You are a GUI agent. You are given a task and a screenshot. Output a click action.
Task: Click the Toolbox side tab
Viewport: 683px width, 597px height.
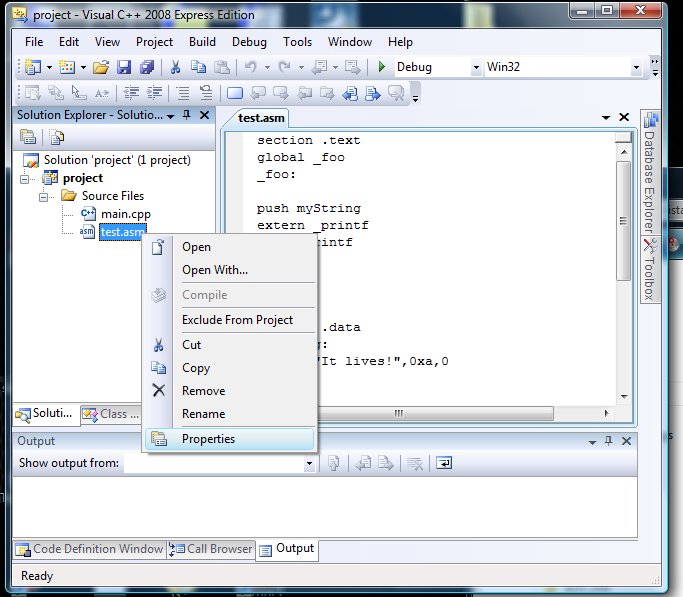click(x=649, y=270)
